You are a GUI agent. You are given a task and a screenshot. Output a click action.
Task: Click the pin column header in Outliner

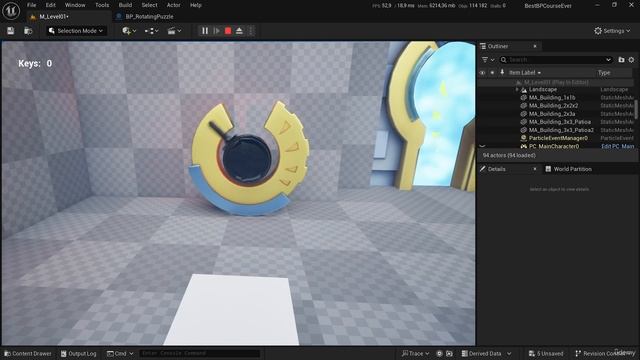click(x=502, y=73)
